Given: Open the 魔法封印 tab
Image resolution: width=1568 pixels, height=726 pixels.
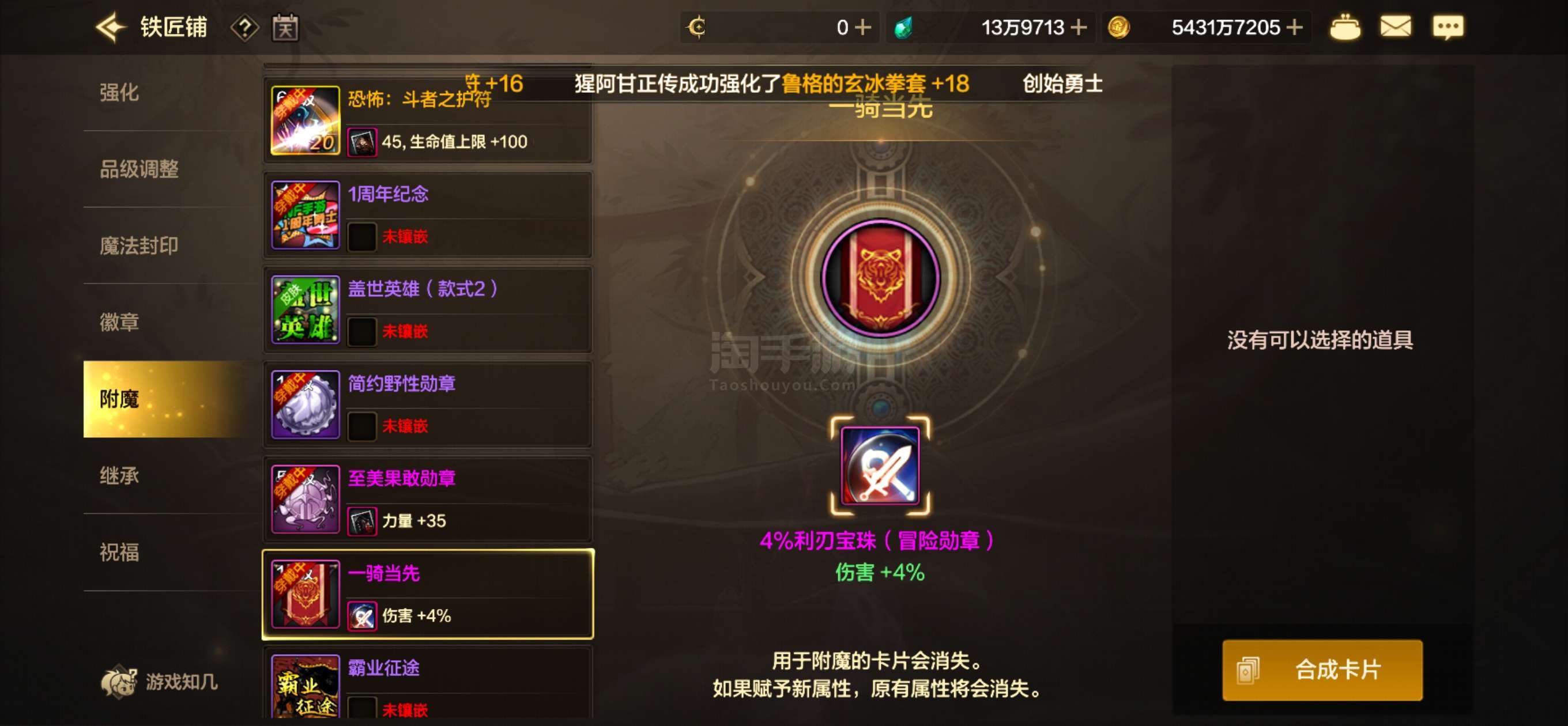Looking at the screenshot, I should (x=139, y=245).
